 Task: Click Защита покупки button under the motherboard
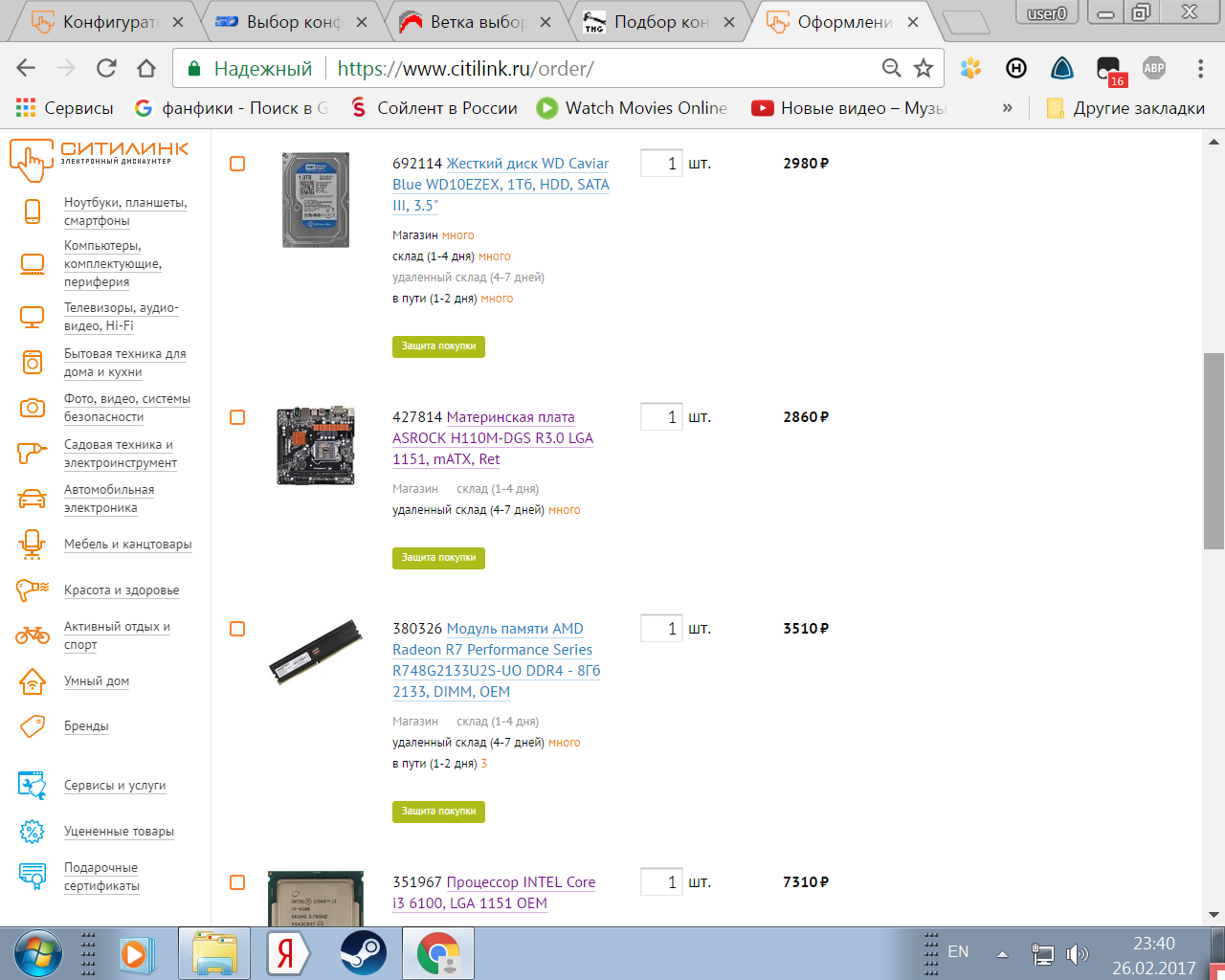(x=438, y=558)
